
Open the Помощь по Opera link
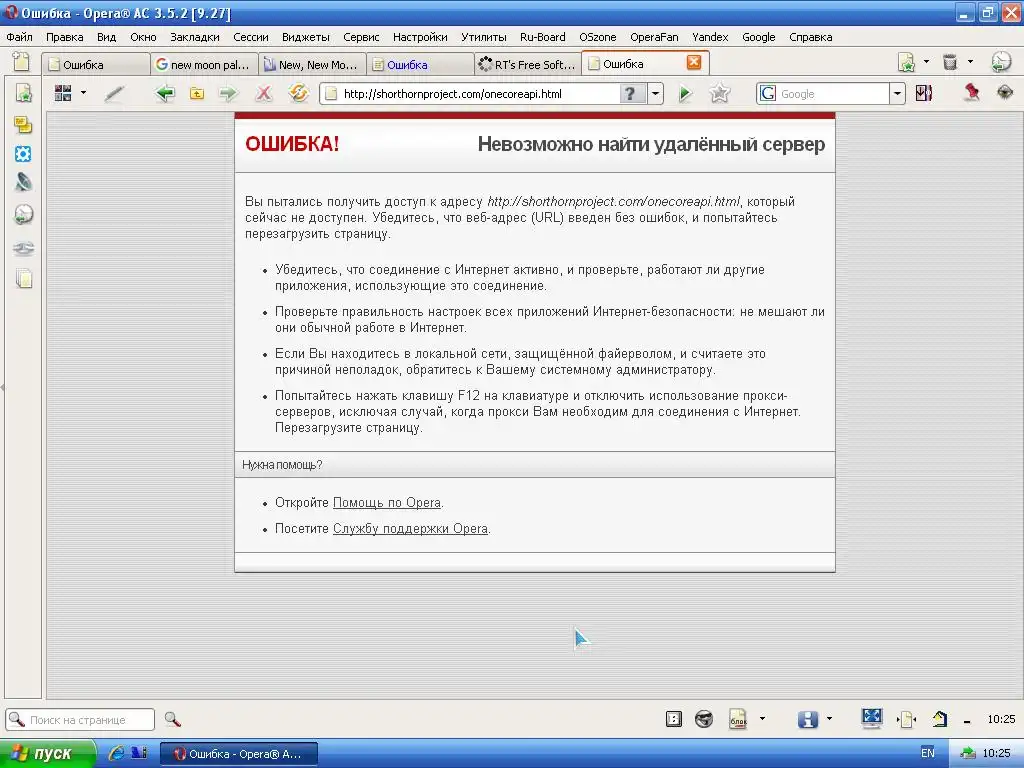pos(387,503)
